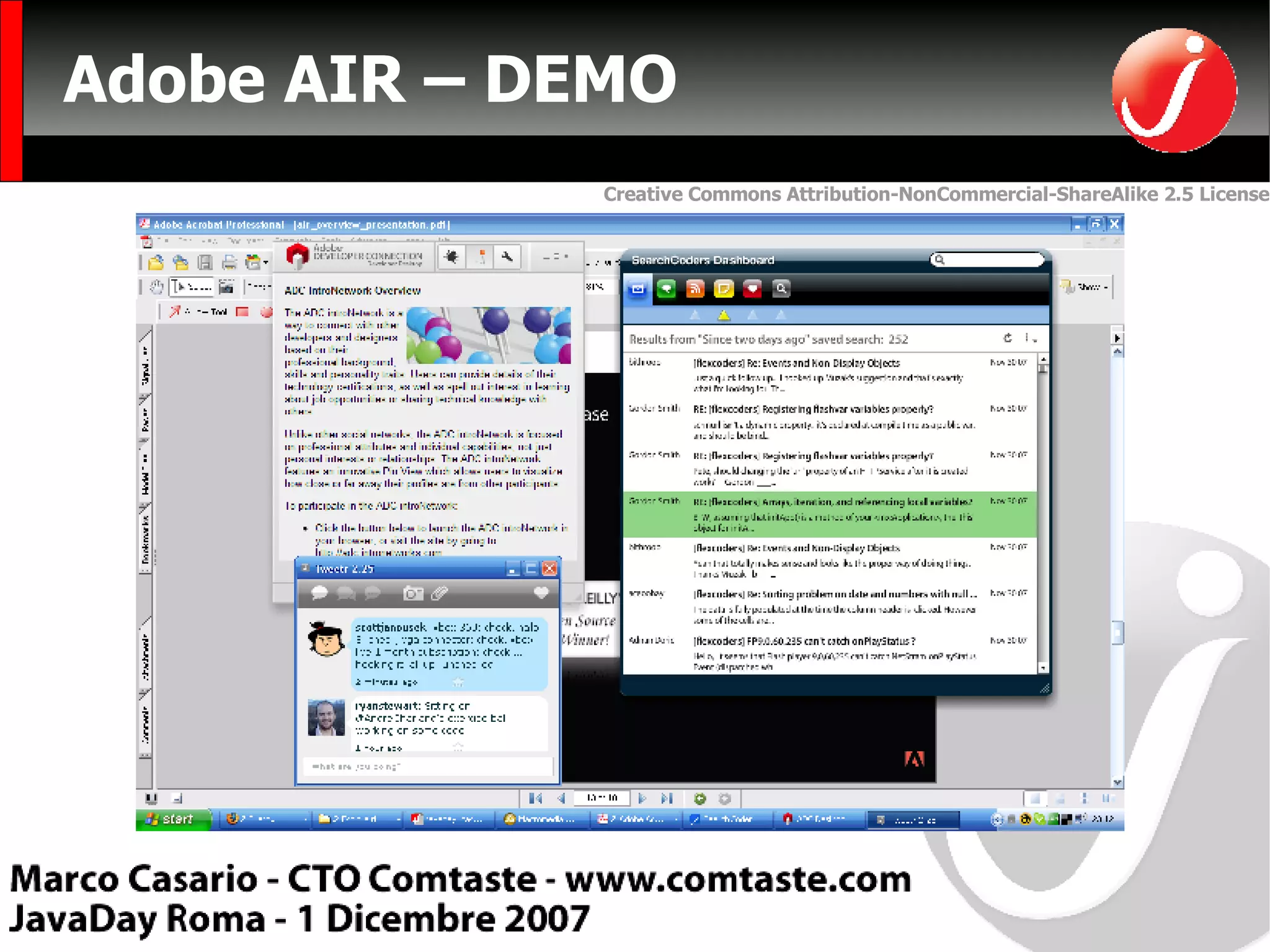The image size is (1270, 952).
Task: Open 'Sorting problem on date and numbers' result
Action: pos(829,607)
